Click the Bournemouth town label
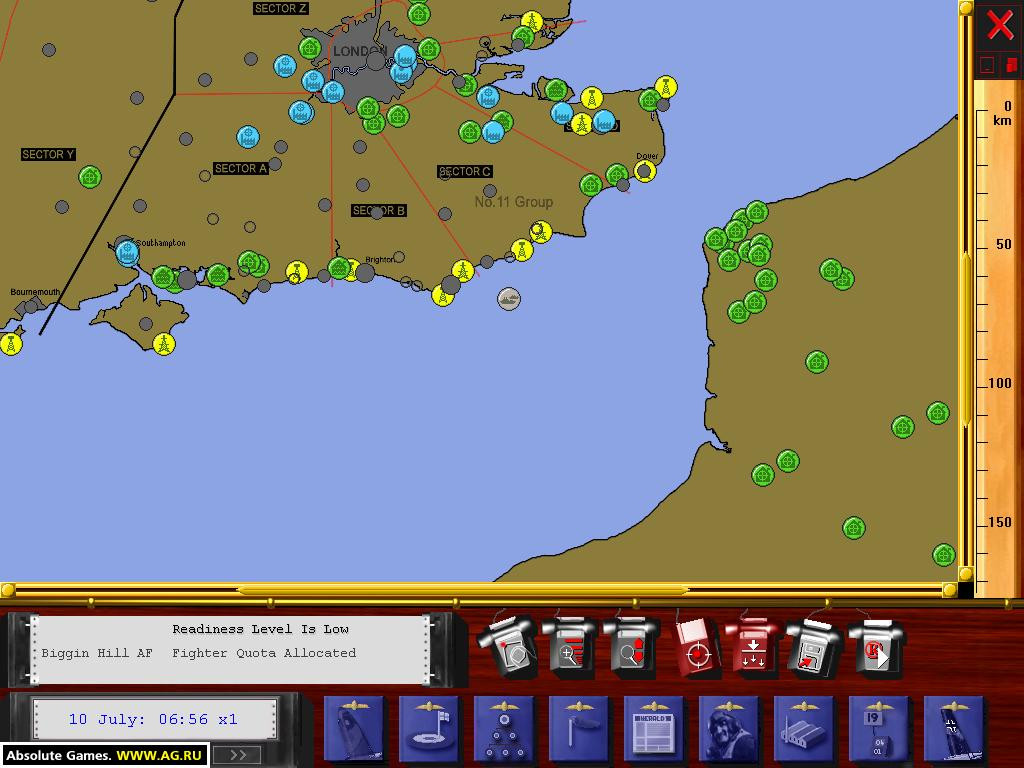This screenshot has width=1024, height=768. 35,292
